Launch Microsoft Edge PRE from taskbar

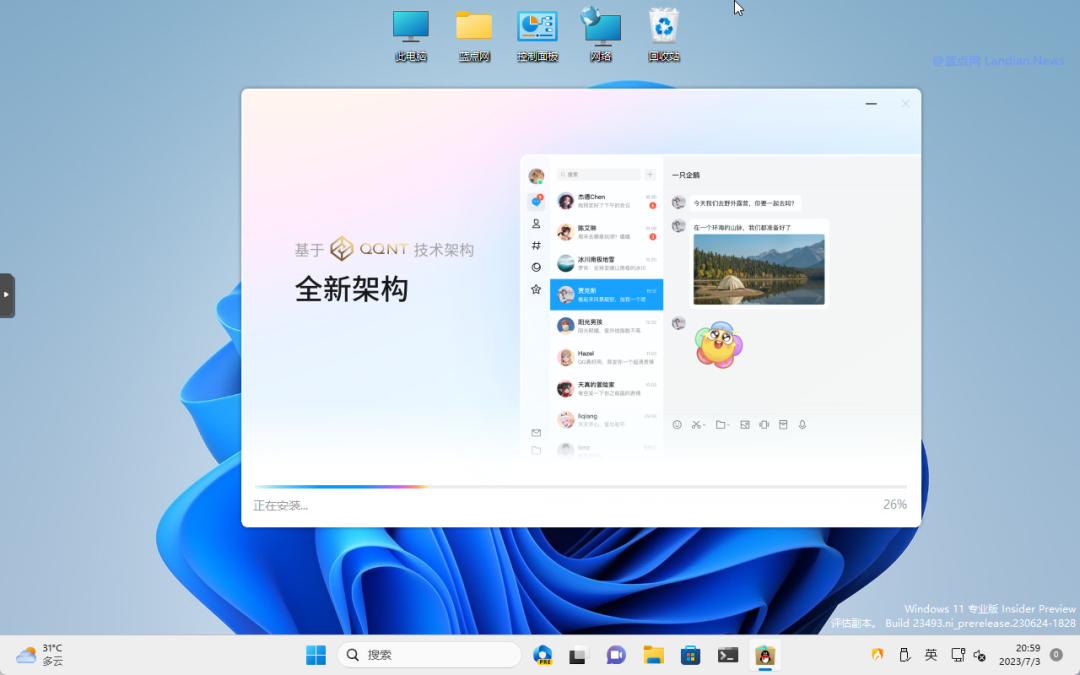543,654
